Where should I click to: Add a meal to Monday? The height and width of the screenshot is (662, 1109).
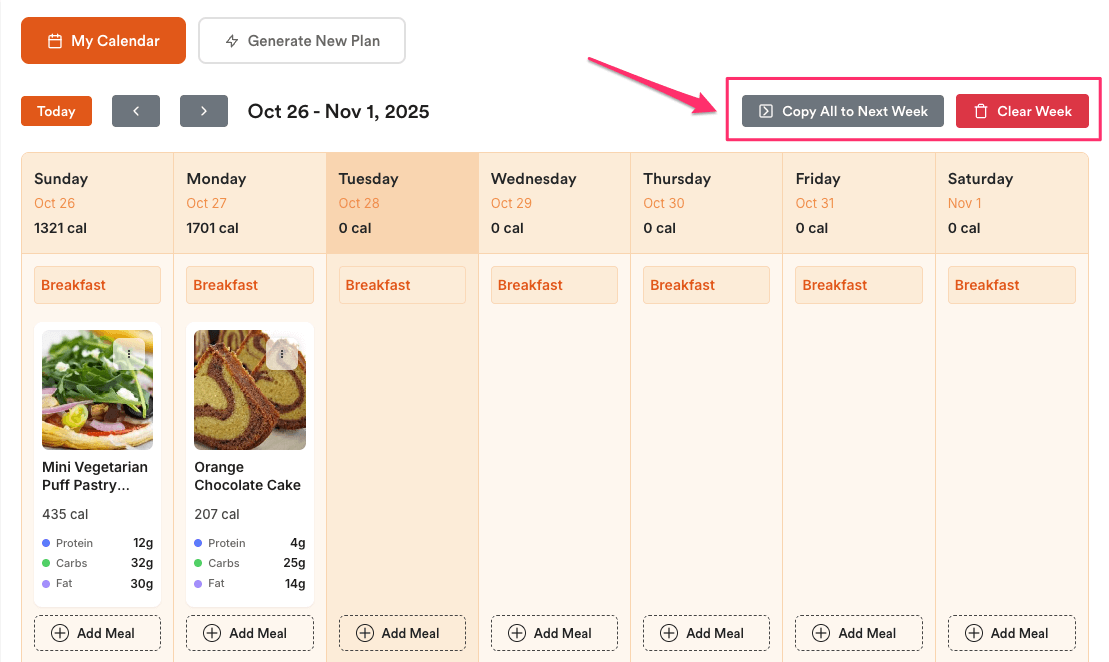[250, 633]
